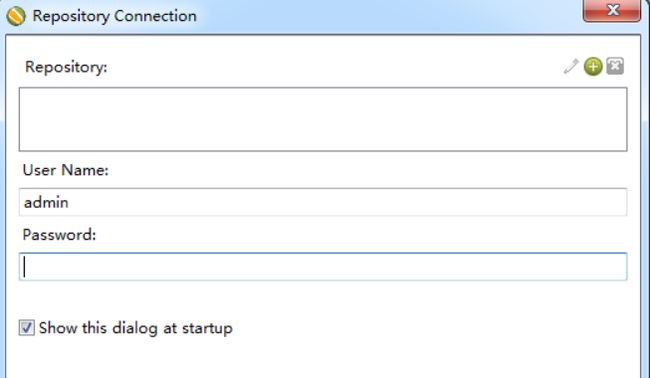Viewport: 650px width, 378px height.
Task: Click the 'Repository:' label
Action: 66,67
